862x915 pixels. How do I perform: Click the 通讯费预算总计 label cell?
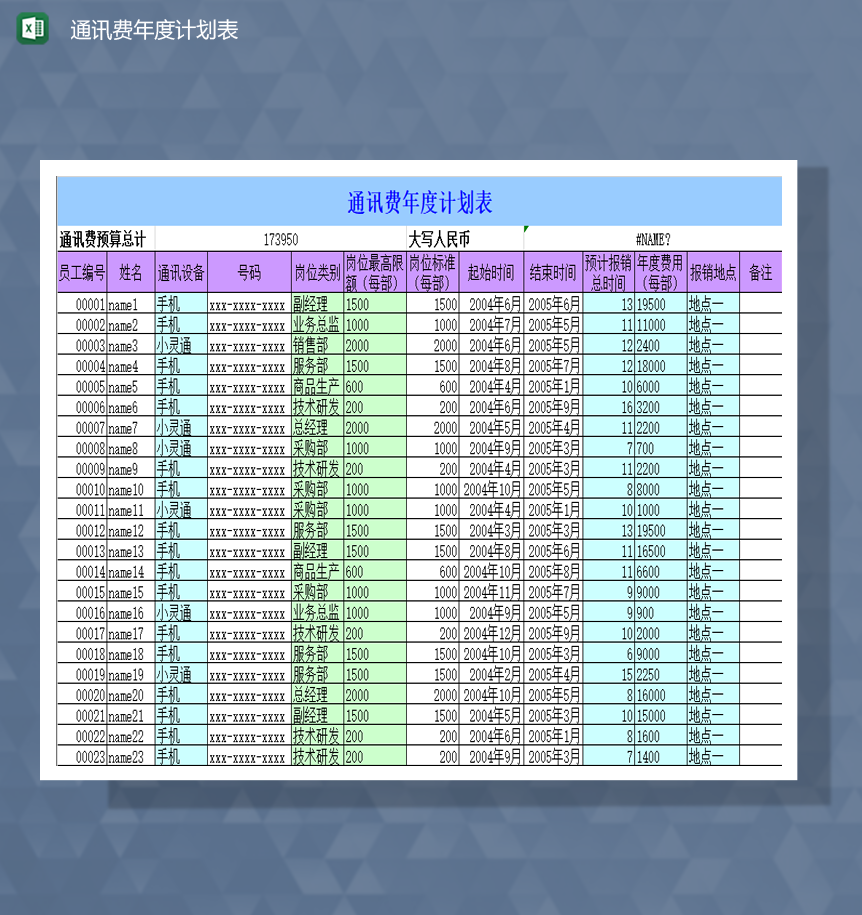coord(103,239)
